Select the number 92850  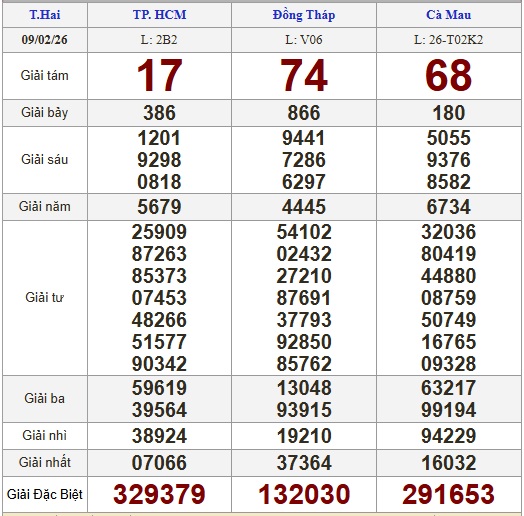tap(304, 342)
